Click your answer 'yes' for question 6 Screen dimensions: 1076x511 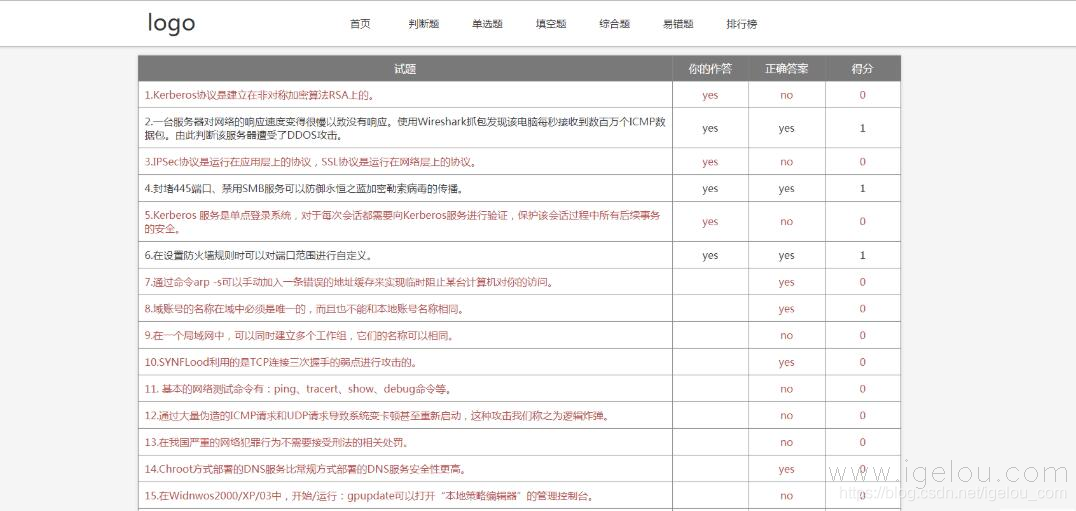point(710,255)
